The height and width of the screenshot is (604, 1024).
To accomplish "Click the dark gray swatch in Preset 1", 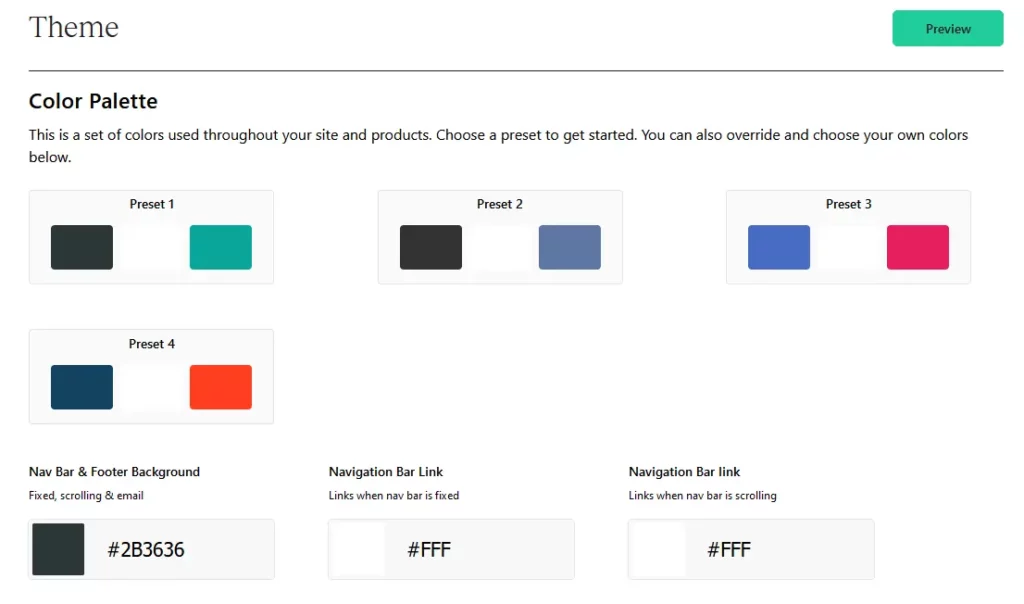I will click(81, 247).
